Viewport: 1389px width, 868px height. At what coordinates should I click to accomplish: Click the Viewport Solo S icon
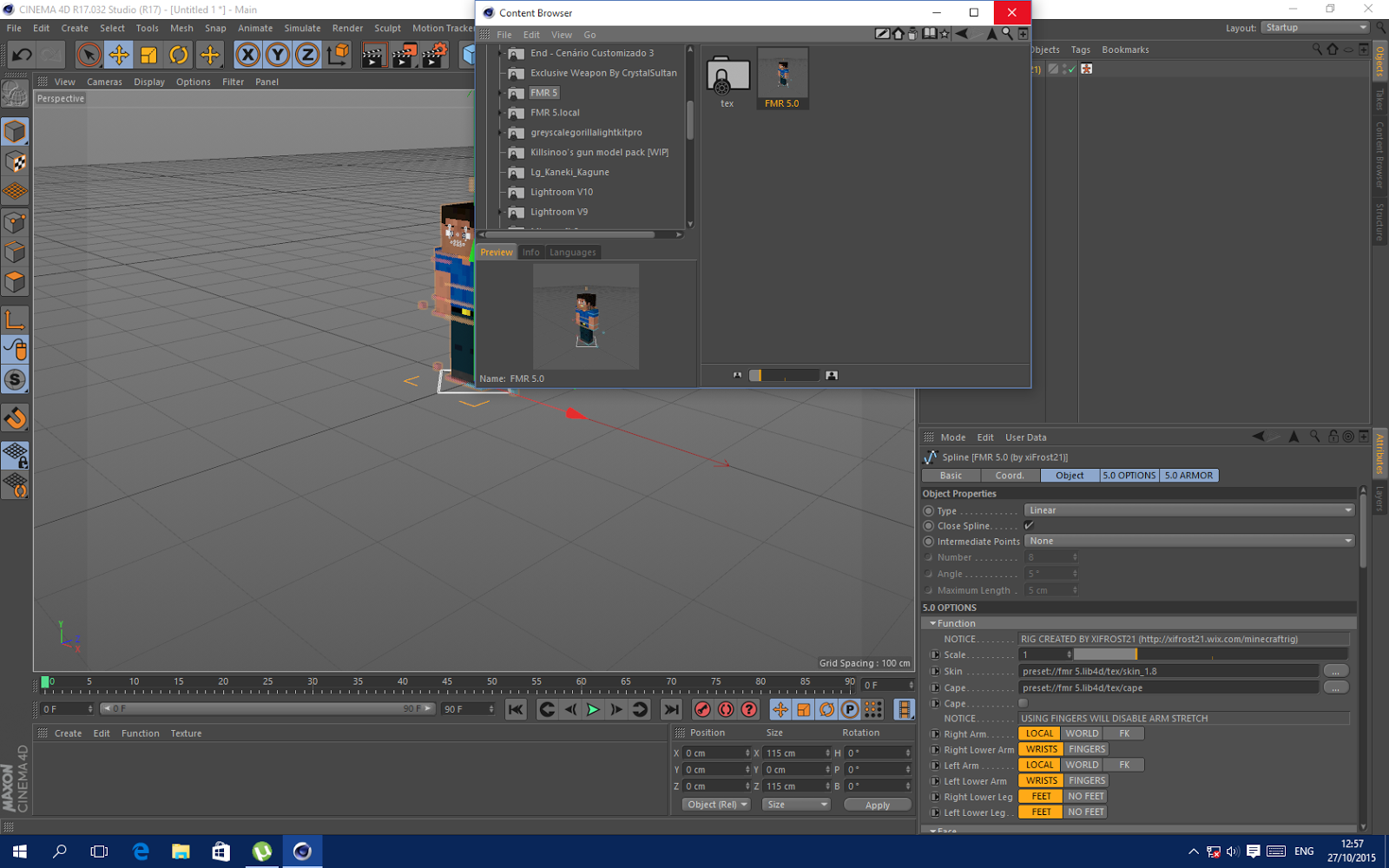15,380
